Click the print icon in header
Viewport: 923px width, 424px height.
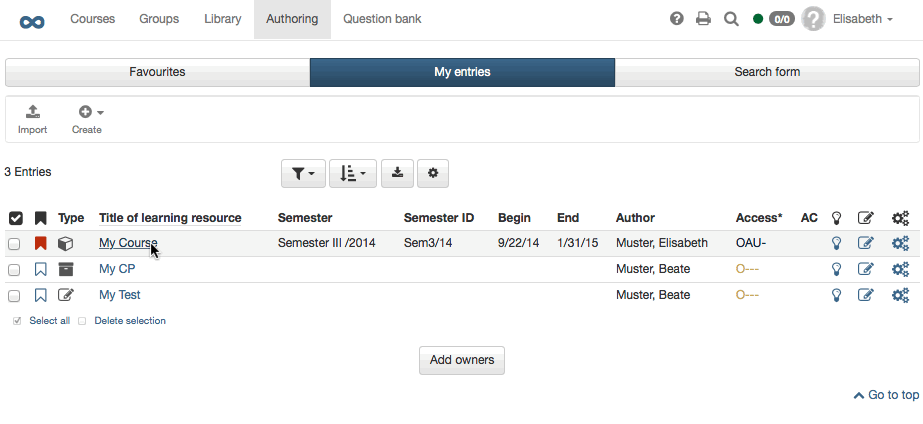[x=704, y=19]
